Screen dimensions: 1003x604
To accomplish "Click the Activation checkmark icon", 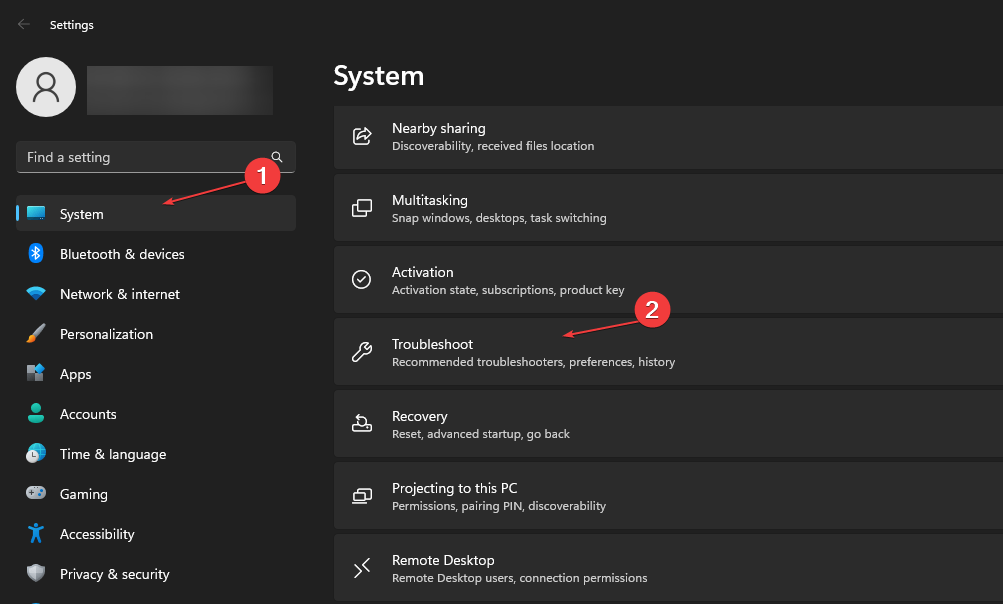I will pyautogui.click(x=362, y=280).
